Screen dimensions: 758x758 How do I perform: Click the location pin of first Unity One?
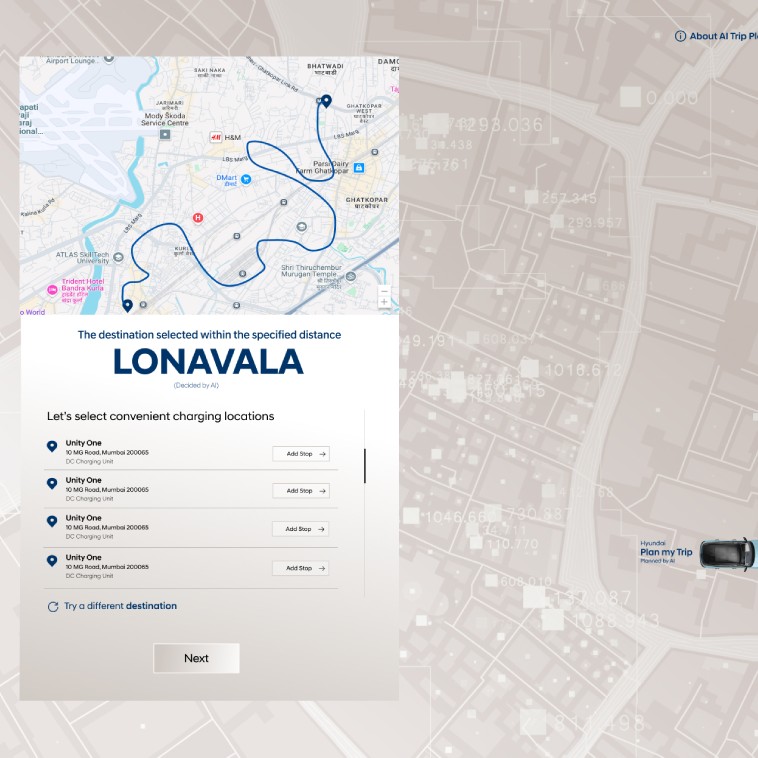coord(52,446)
